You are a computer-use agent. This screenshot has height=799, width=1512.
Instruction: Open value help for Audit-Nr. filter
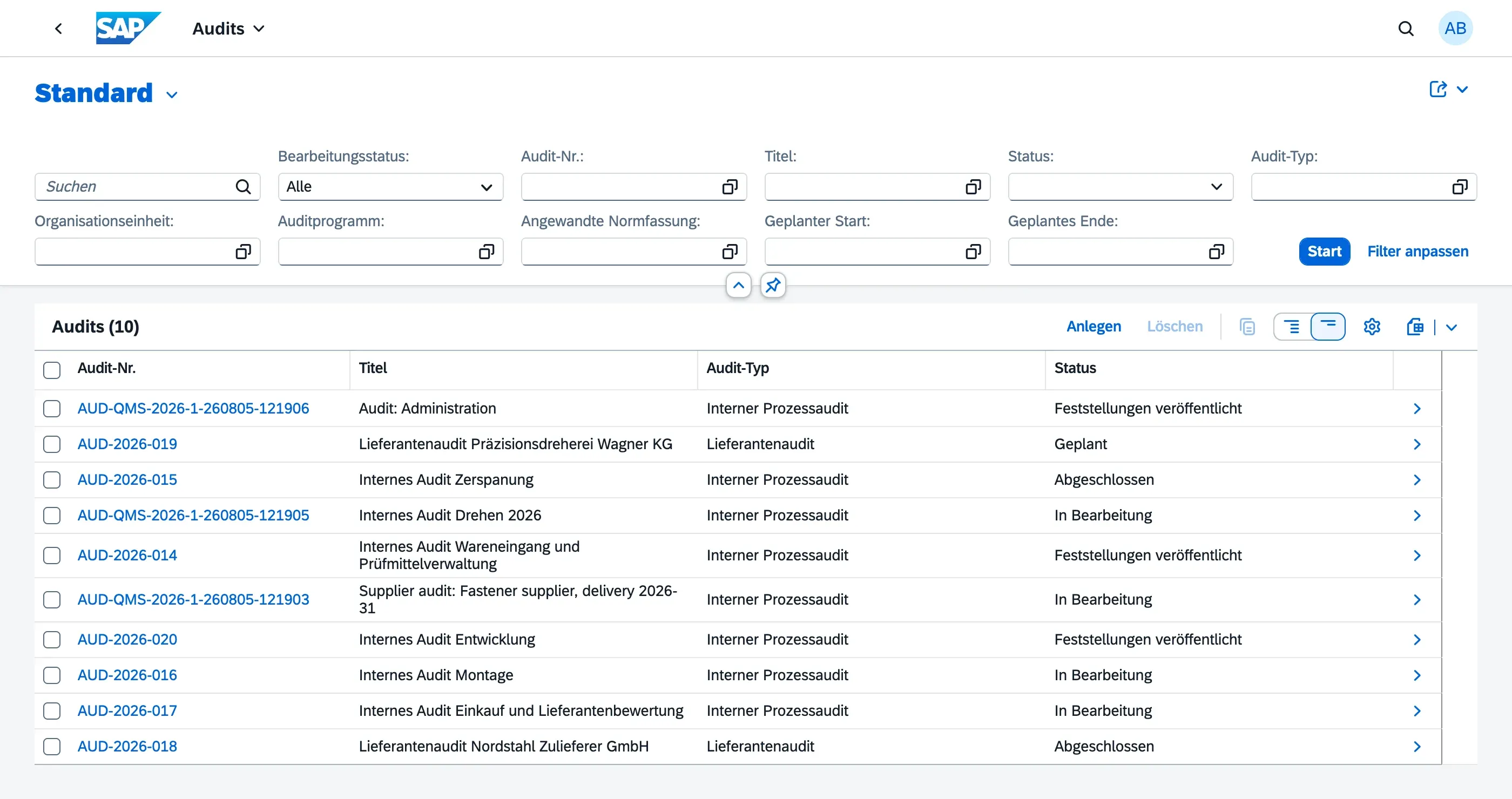730,187
